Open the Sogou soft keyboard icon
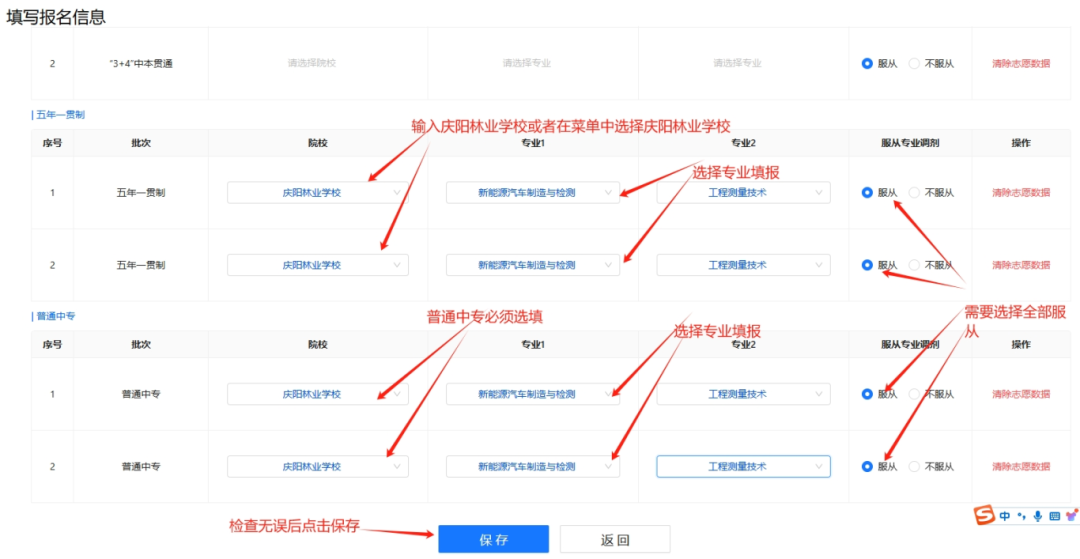Image resolution: width=1080 pixels, height=559 pixels. (1054, 516)
